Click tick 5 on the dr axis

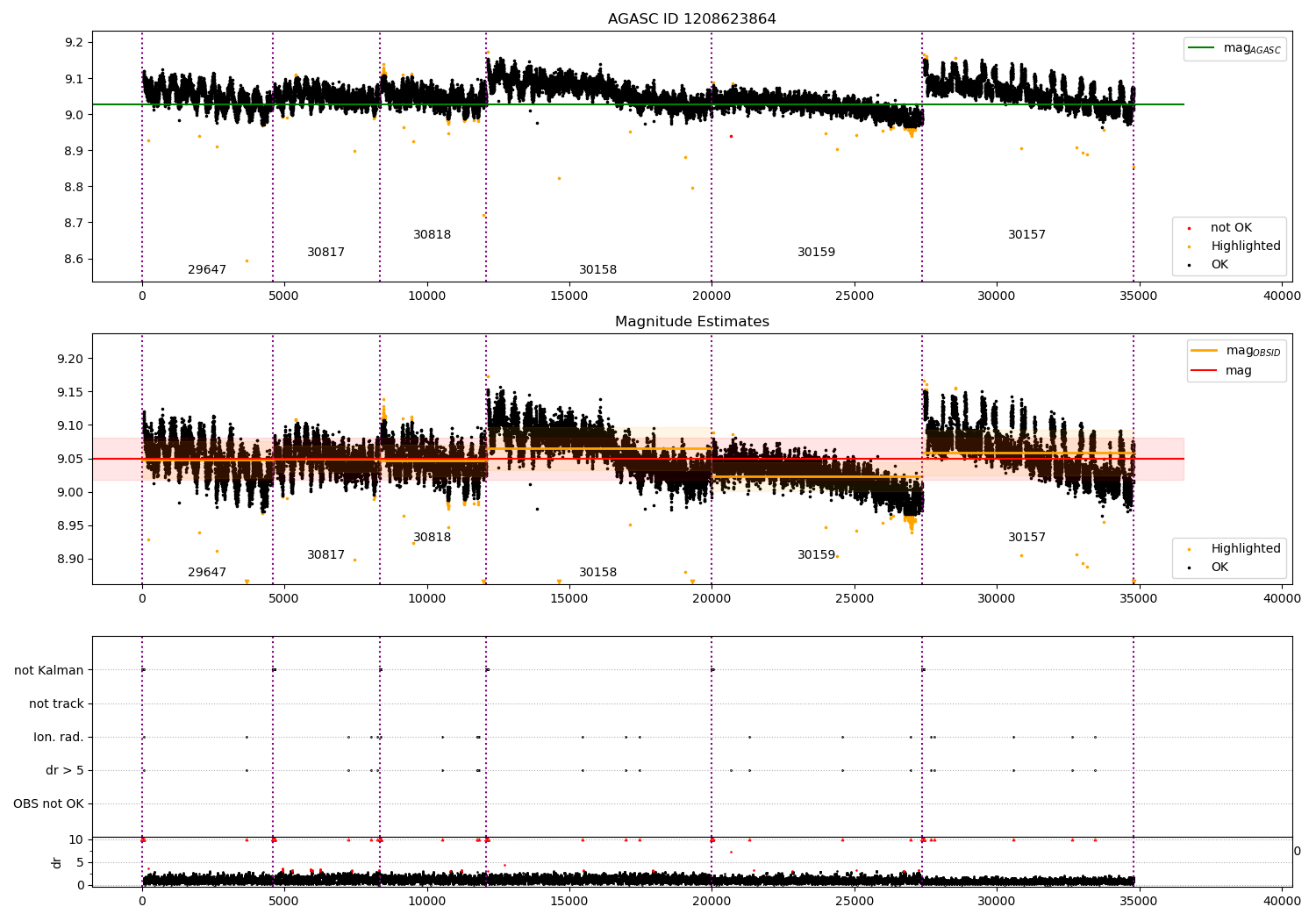click(80, 863)
